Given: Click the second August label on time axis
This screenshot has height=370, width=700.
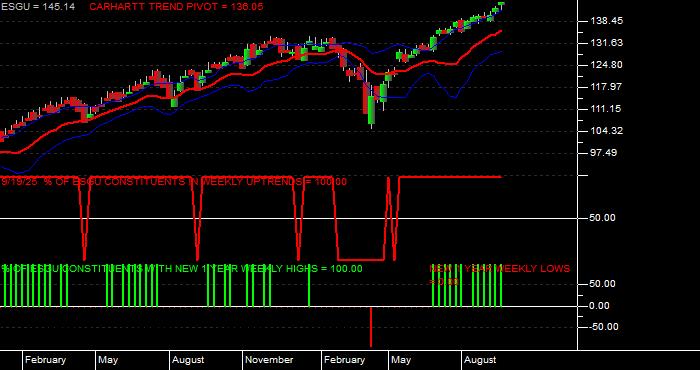Looking at the screenshot, I should [480, 360].
